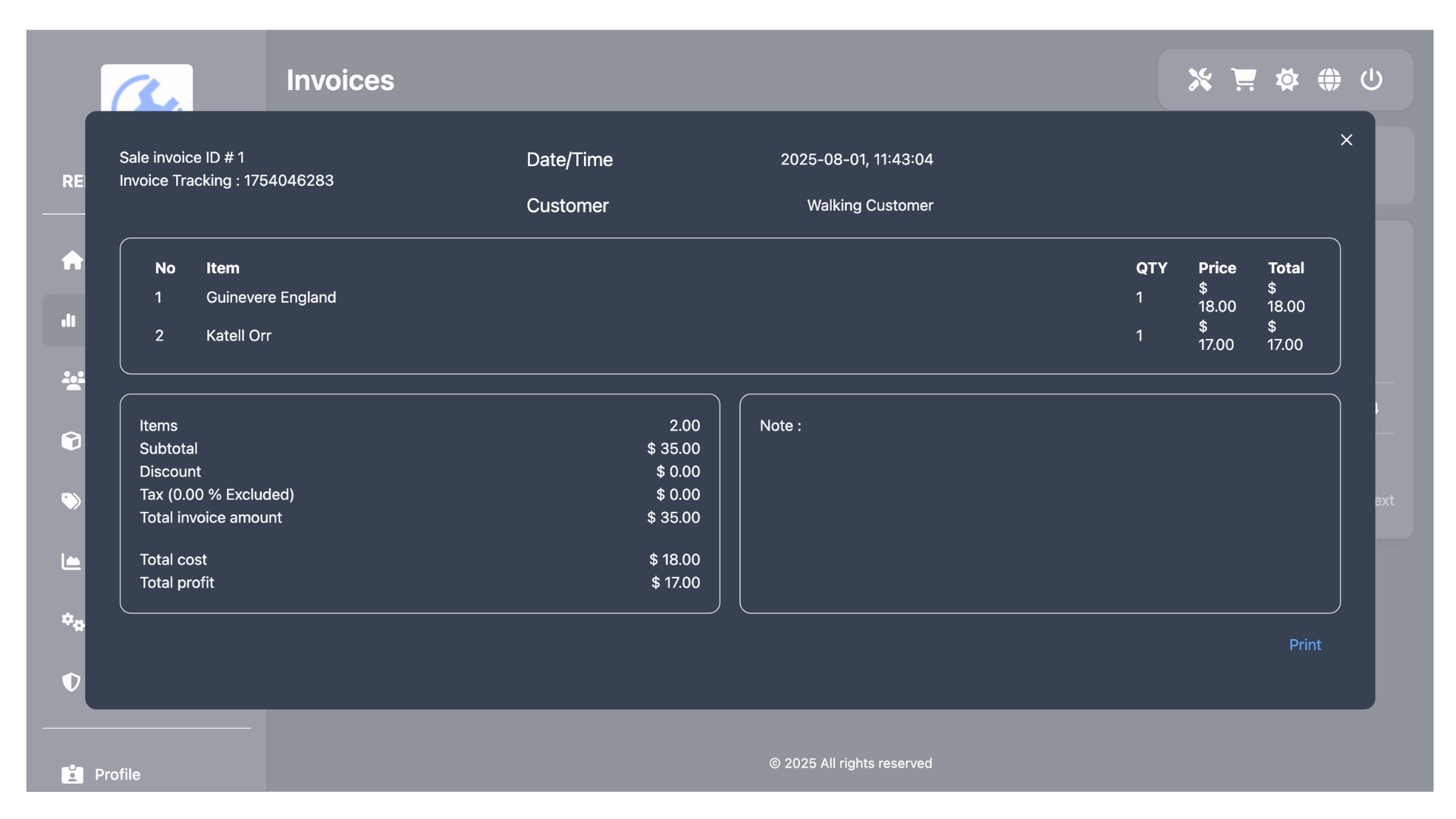
Task: Click the area chart reports icon
Action: (x=71, y=561)
